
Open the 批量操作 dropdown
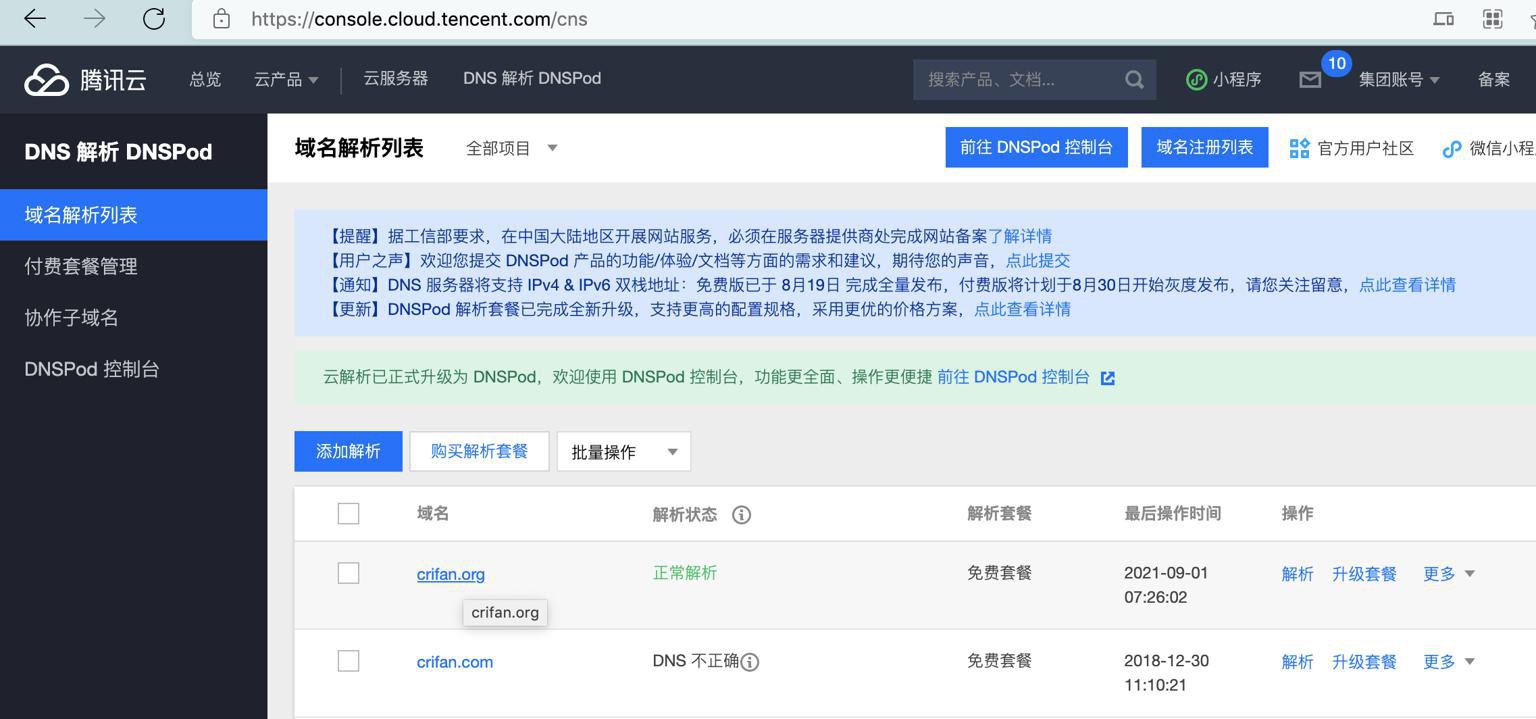(x=624, y=451)
